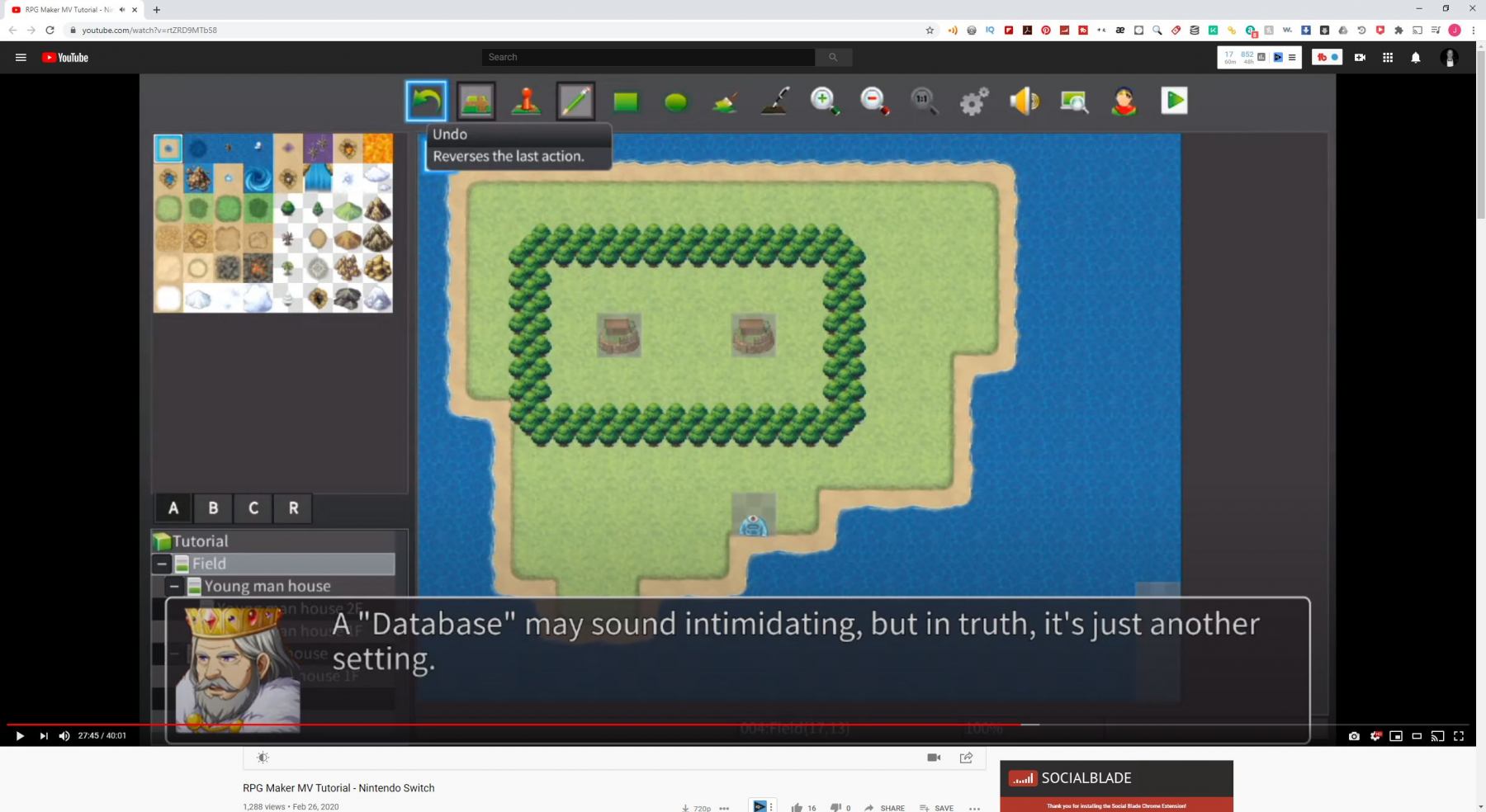
Task: Click the 720p download button
Action: pyautogui.click(x=696, y=808)
